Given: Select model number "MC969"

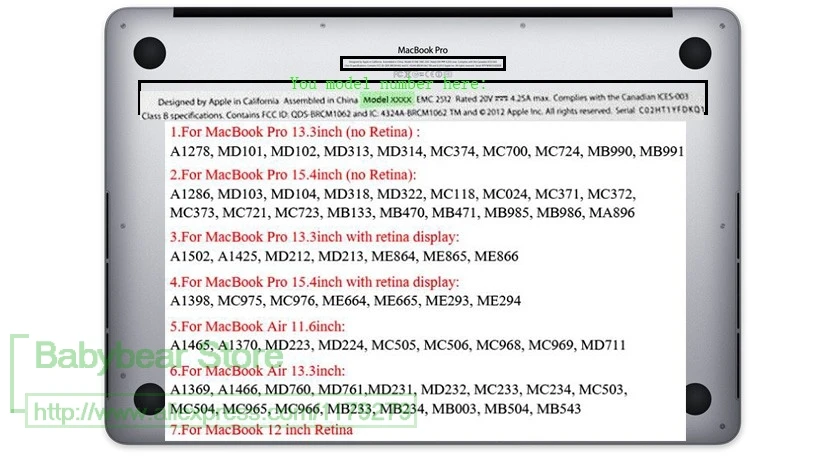Looking at the screenshot, I should 551,345.
